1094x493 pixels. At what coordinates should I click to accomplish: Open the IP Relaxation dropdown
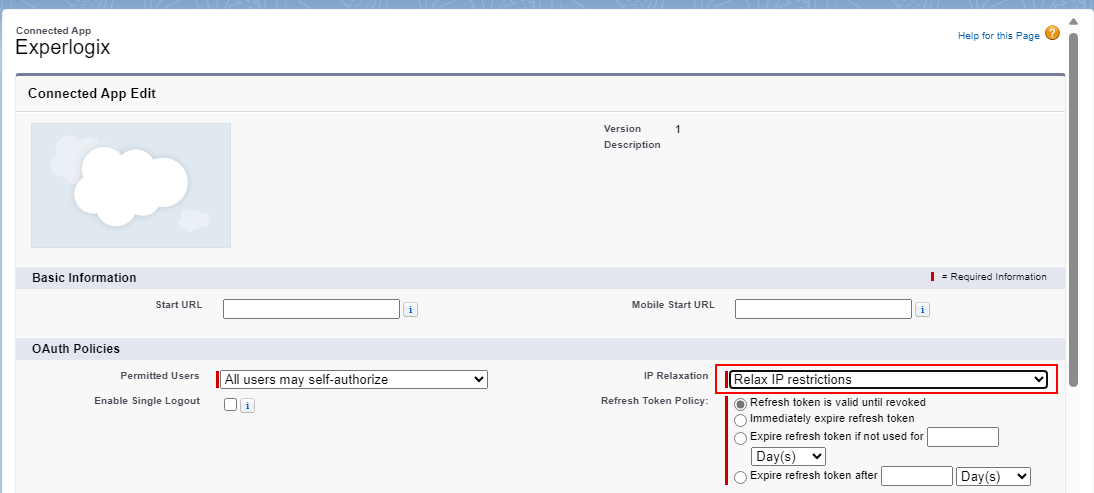888,379
